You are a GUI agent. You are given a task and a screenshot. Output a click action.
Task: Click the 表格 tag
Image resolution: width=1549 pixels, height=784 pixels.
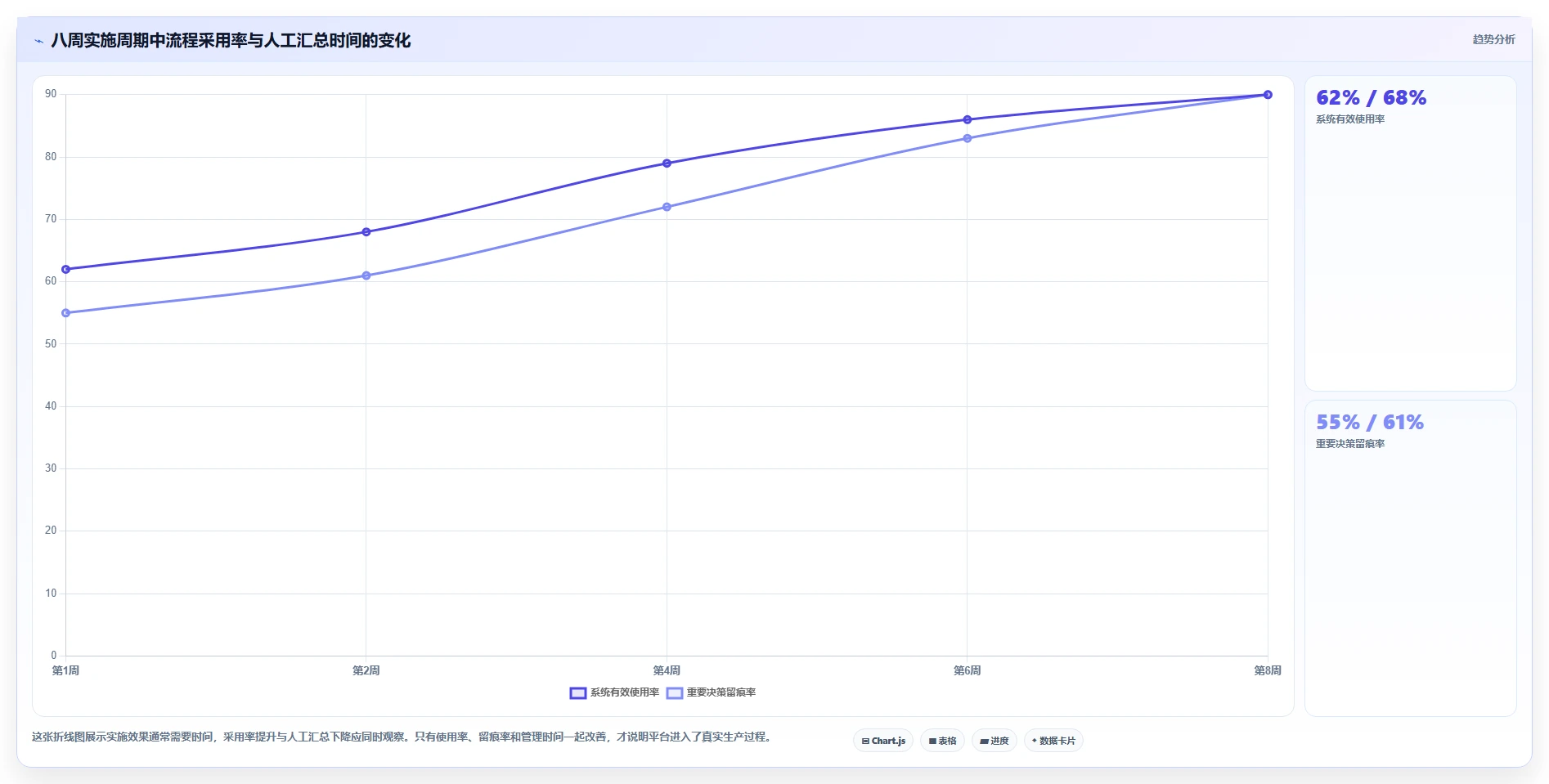(942, 741)
